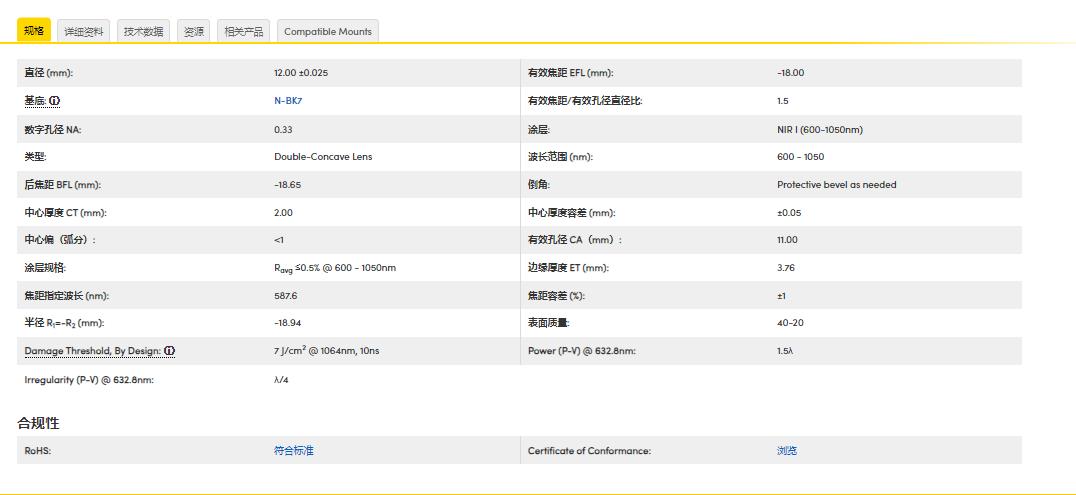Image resolution: width=1076 pixels, height=495 pixels.
Task: Open the N-BK7 substrate link
Action: [x=287, y=101]
